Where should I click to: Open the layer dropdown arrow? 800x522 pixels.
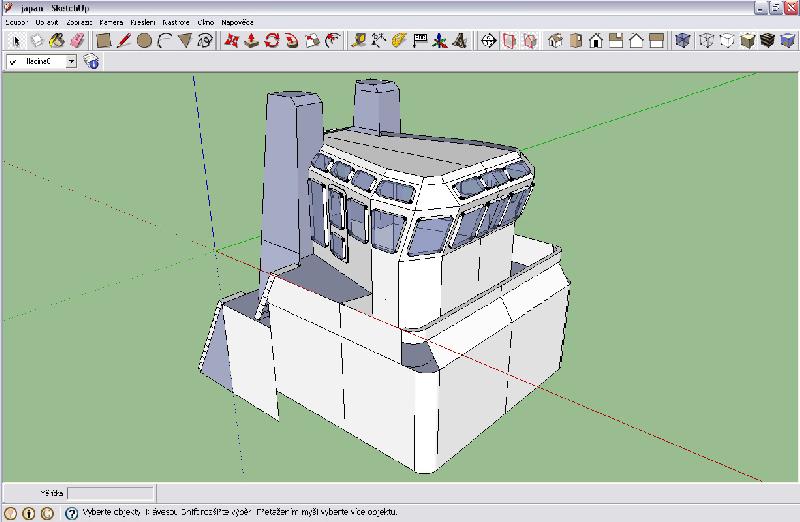pos(72,62)
